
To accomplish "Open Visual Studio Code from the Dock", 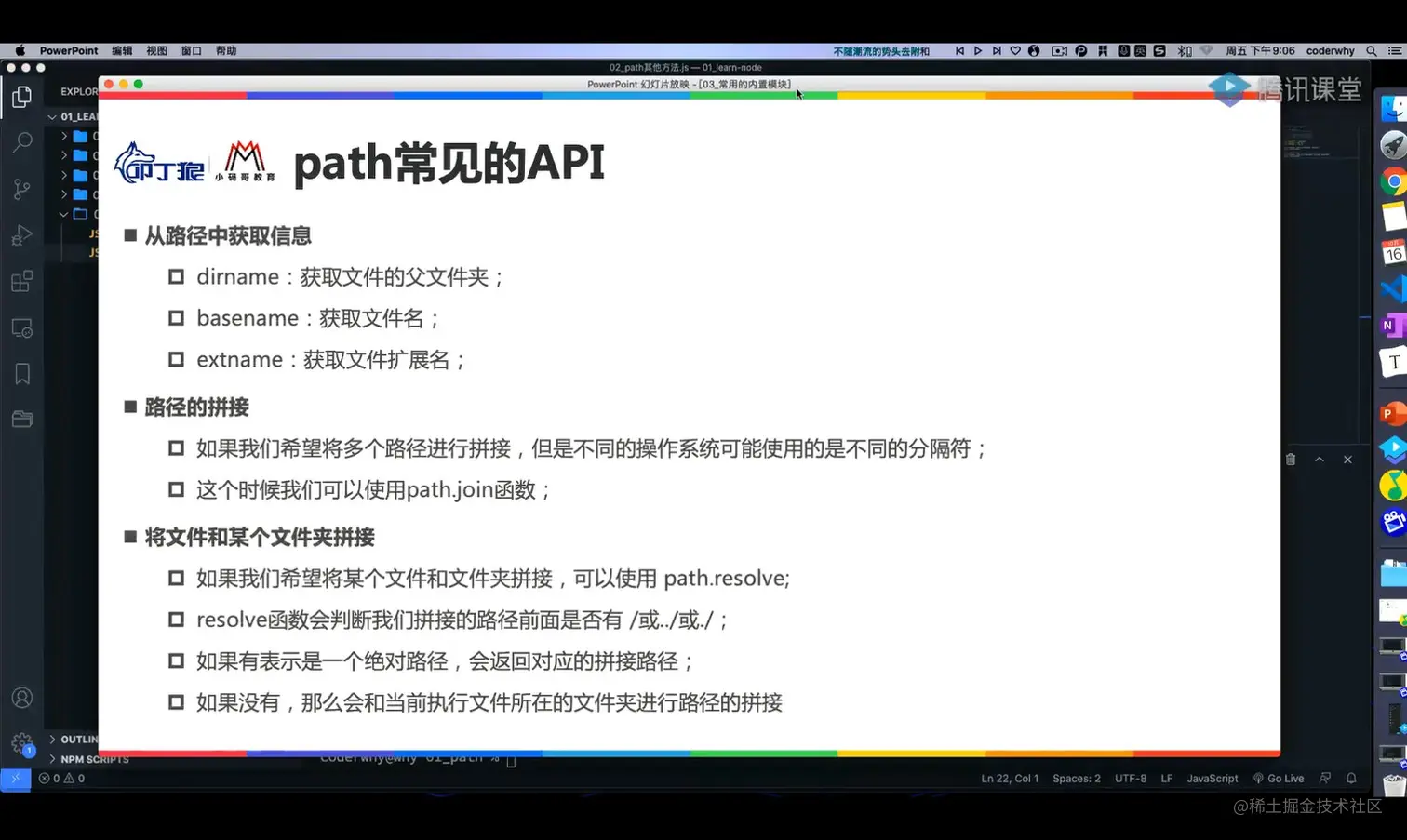I will tap(1393, 289).
